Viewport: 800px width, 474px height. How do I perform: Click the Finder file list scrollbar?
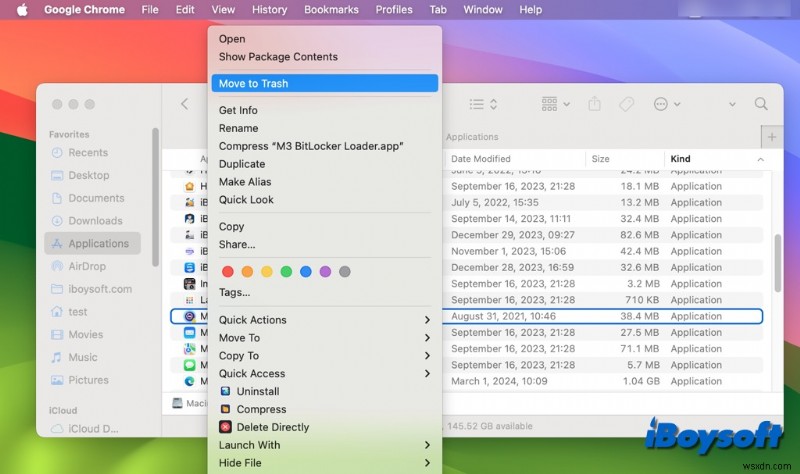coord(778,263)
